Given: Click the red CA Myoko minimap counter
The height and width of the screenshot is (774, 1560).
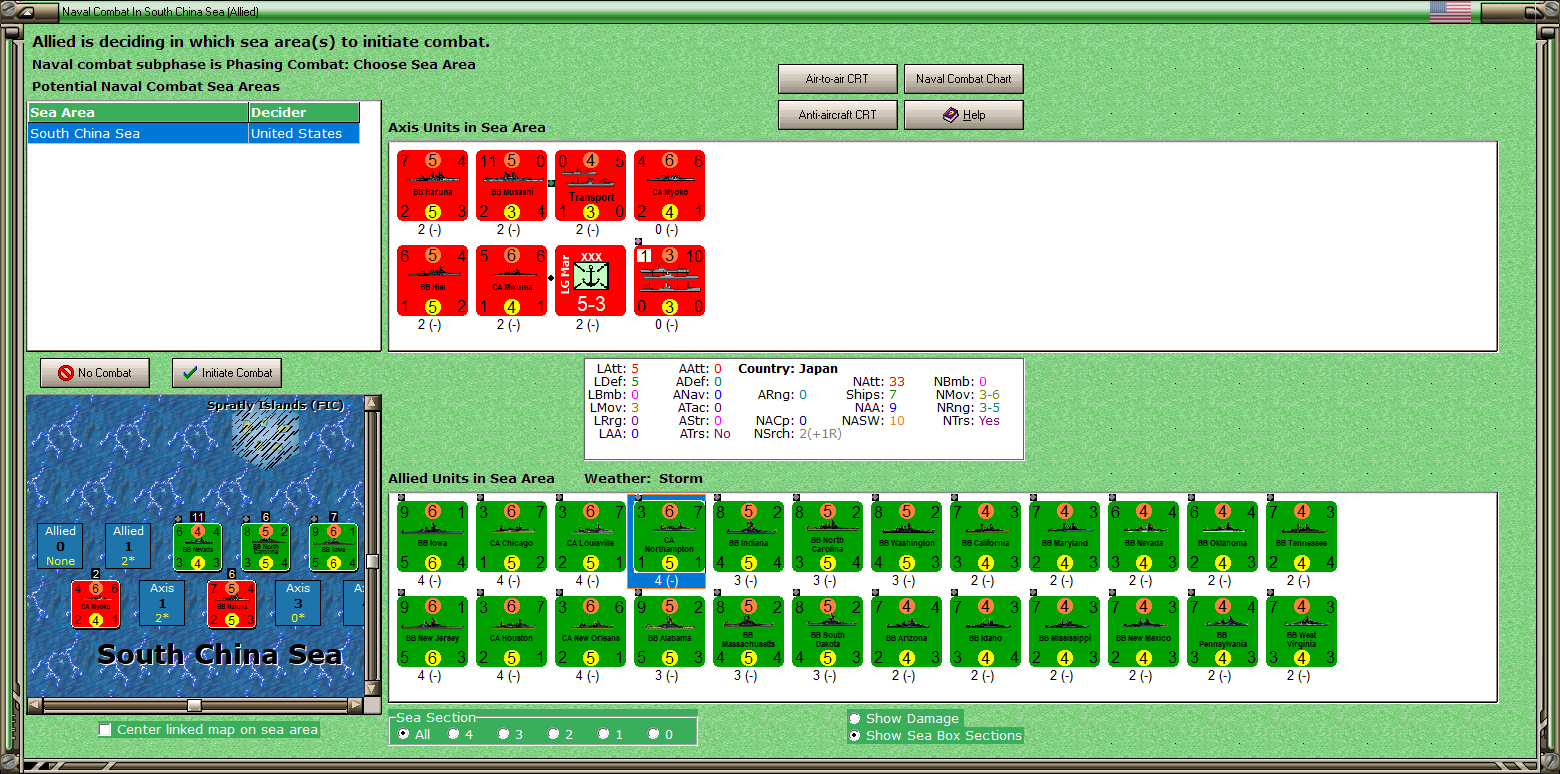Looking at the screenshot, I should coord(95,604).
